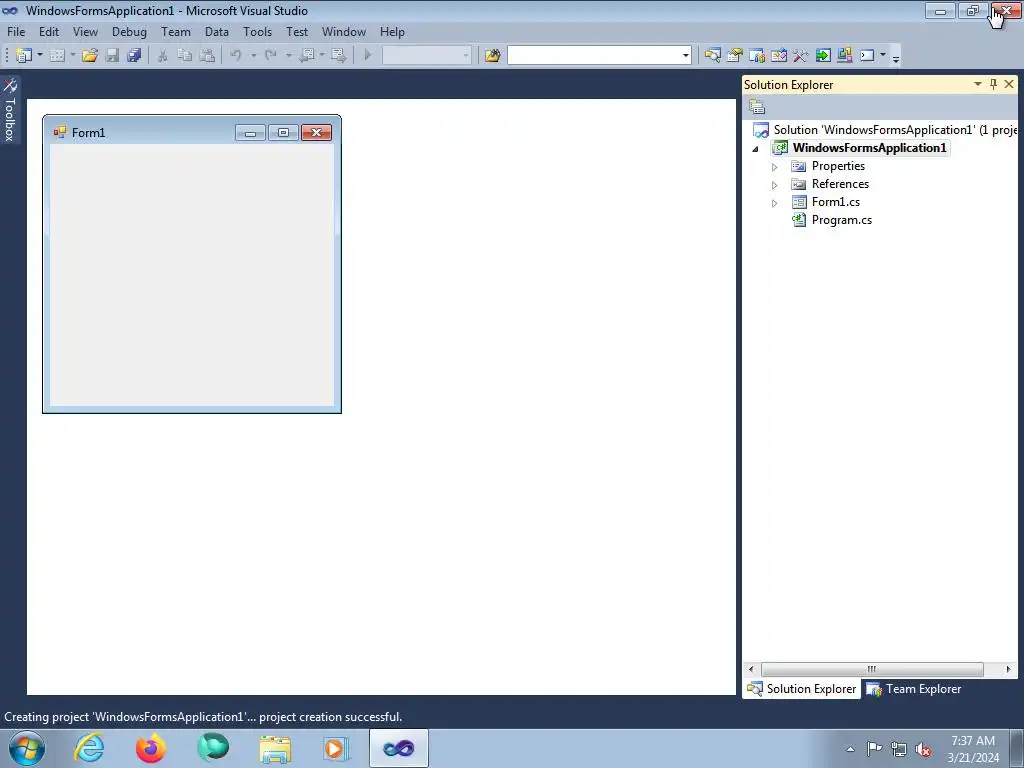Click the Find in Files icon
This screenshot has height=768, width=1024.
pyautogui.click(x=492, y=56)
